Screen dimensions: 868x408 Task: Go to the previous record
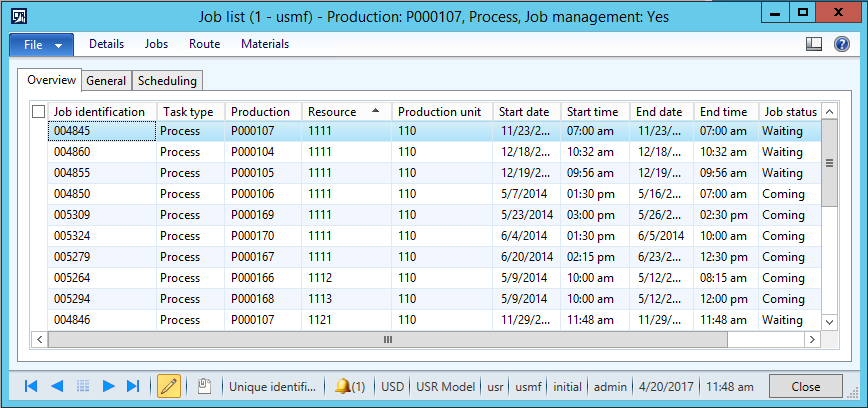tap(57, 386)
